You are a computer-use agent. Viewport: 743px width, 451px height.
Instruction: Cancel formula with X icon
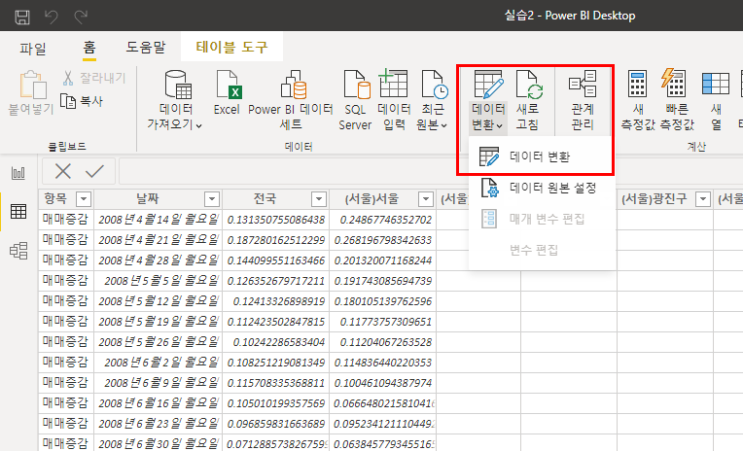(x=63, y=171)
